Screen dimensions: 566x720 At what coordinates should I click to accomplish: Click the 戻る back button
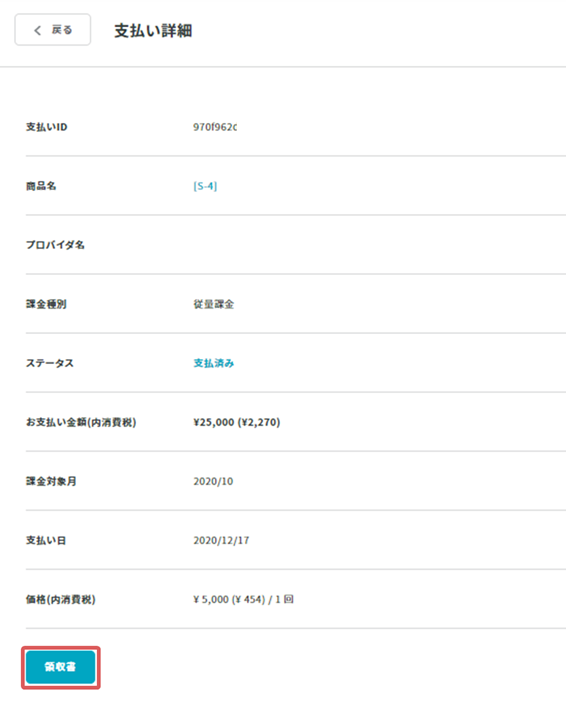(53, 30)
